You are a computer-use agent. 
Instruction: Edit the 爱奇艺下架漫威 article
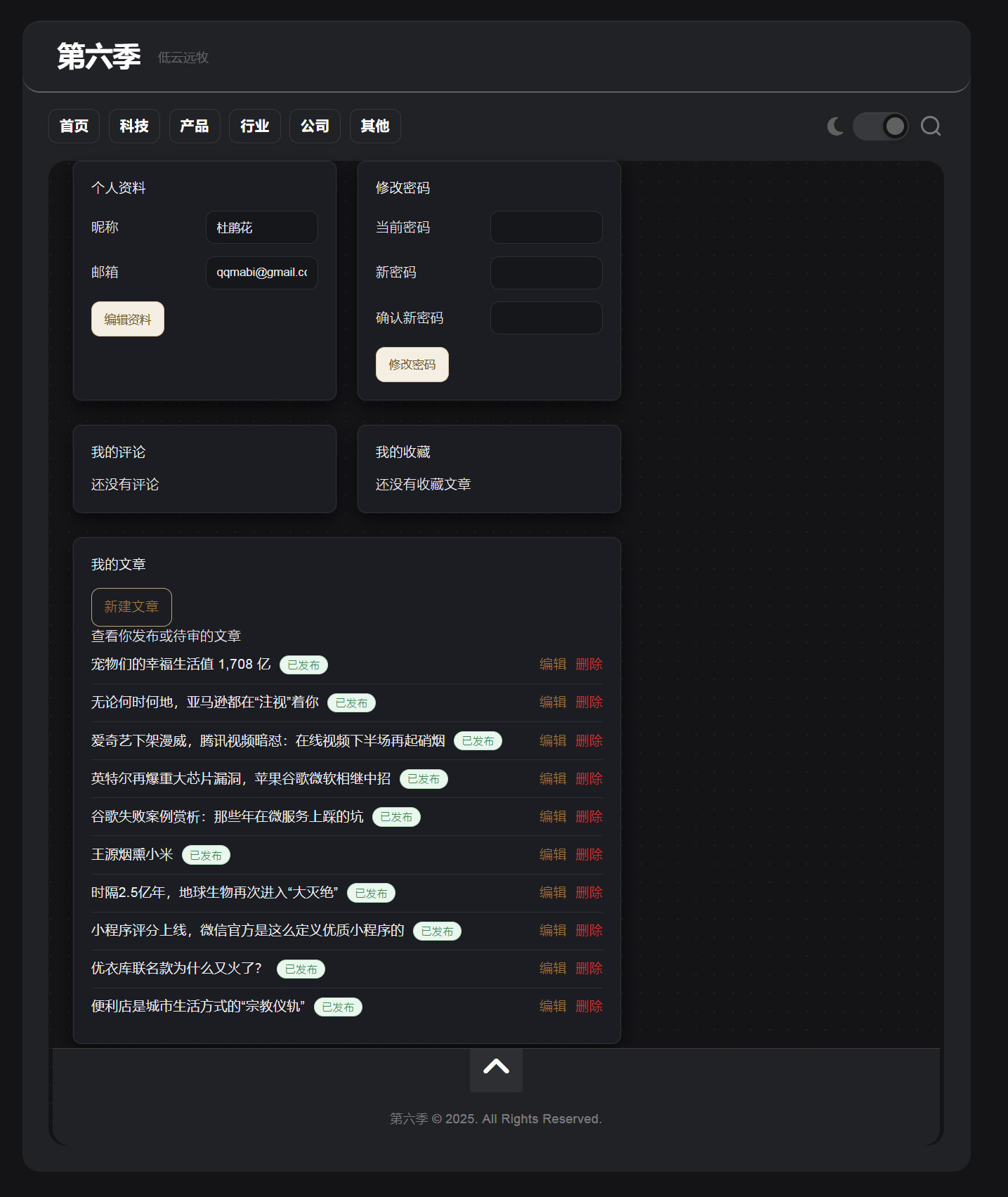553,740
